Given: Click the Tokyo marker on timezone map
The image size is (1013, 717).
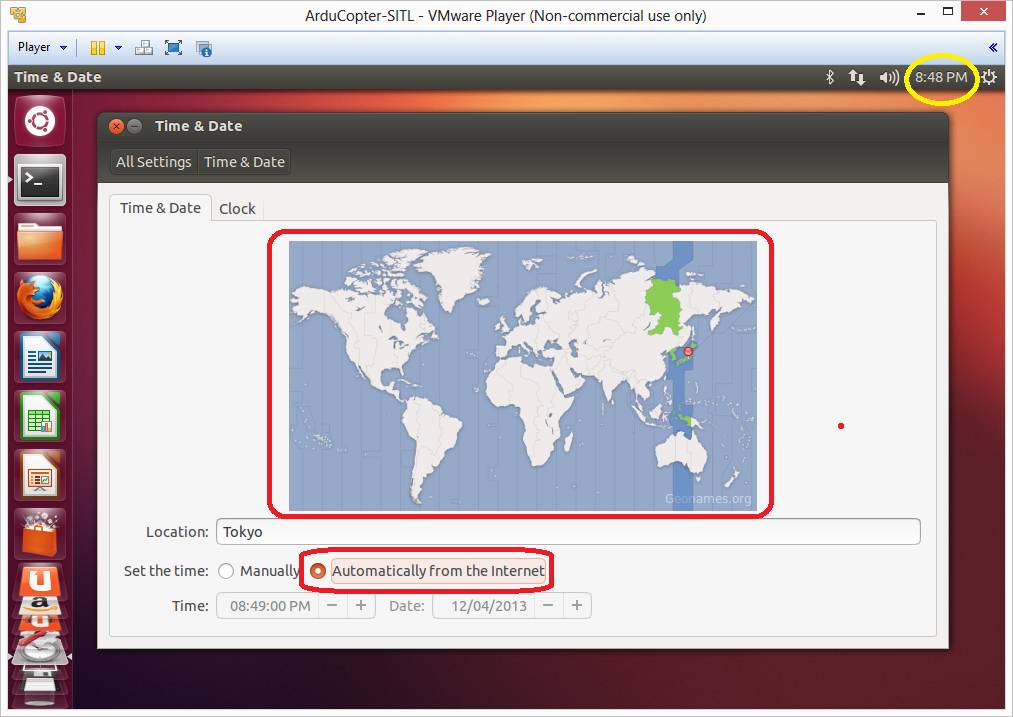Looking at the screenshot, I should click(x=687, y=352).
